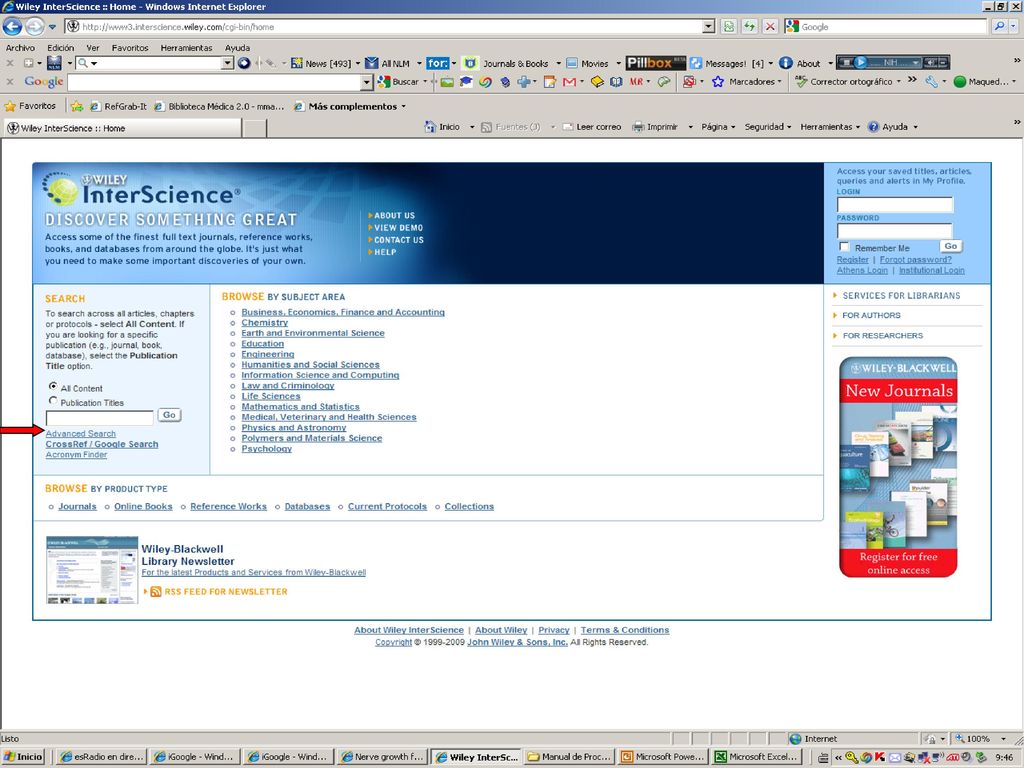Click the RSS feed icon for newsletter

156,592
